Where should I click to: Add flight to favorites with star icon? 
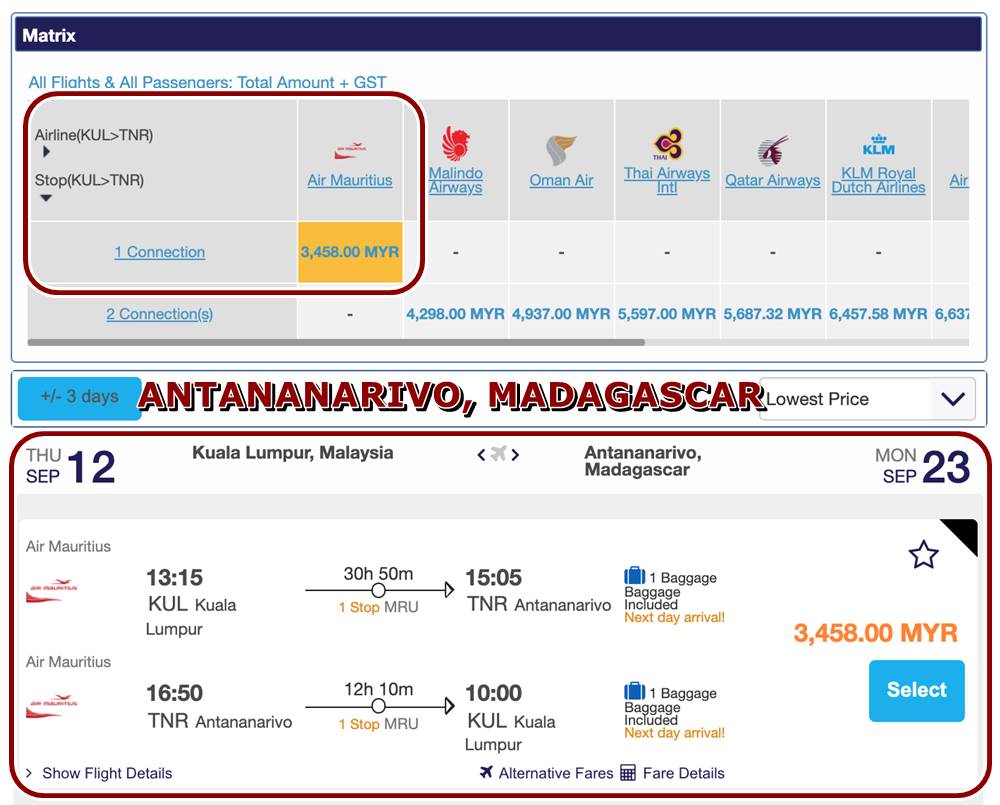click(923, 554)
